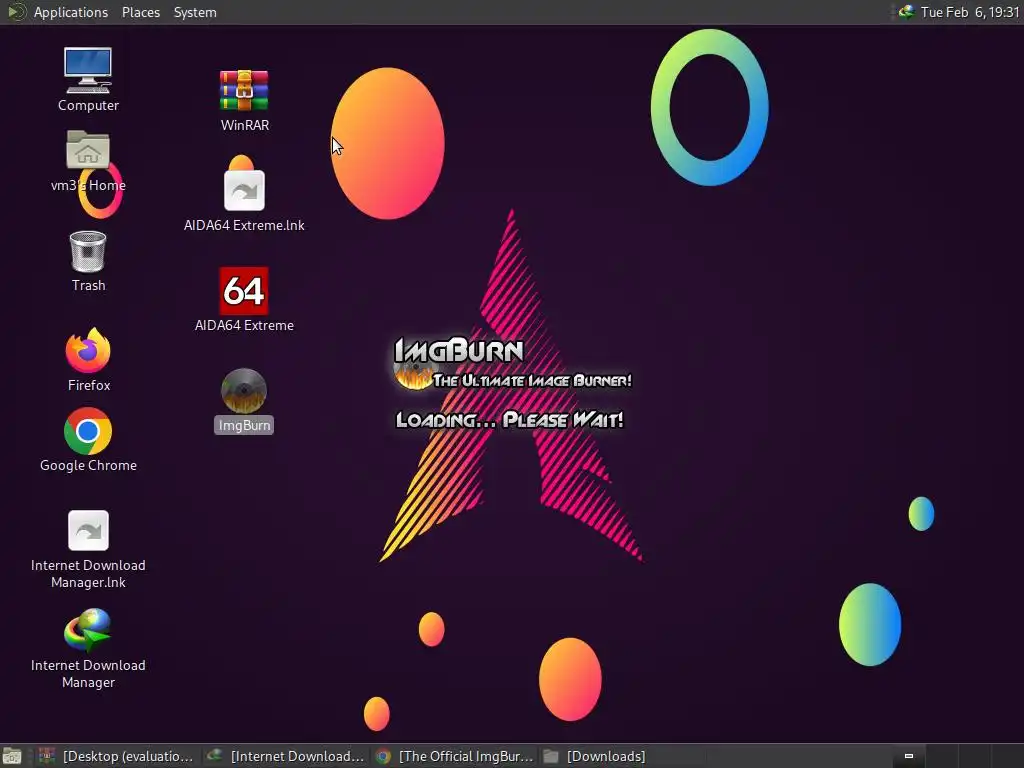Image resolution: width=1024 pixels, height=768 pixels.
Task: Select the AIDA64 Extreme.lnk shortcut icon
Action: click(x=244, y=190)
